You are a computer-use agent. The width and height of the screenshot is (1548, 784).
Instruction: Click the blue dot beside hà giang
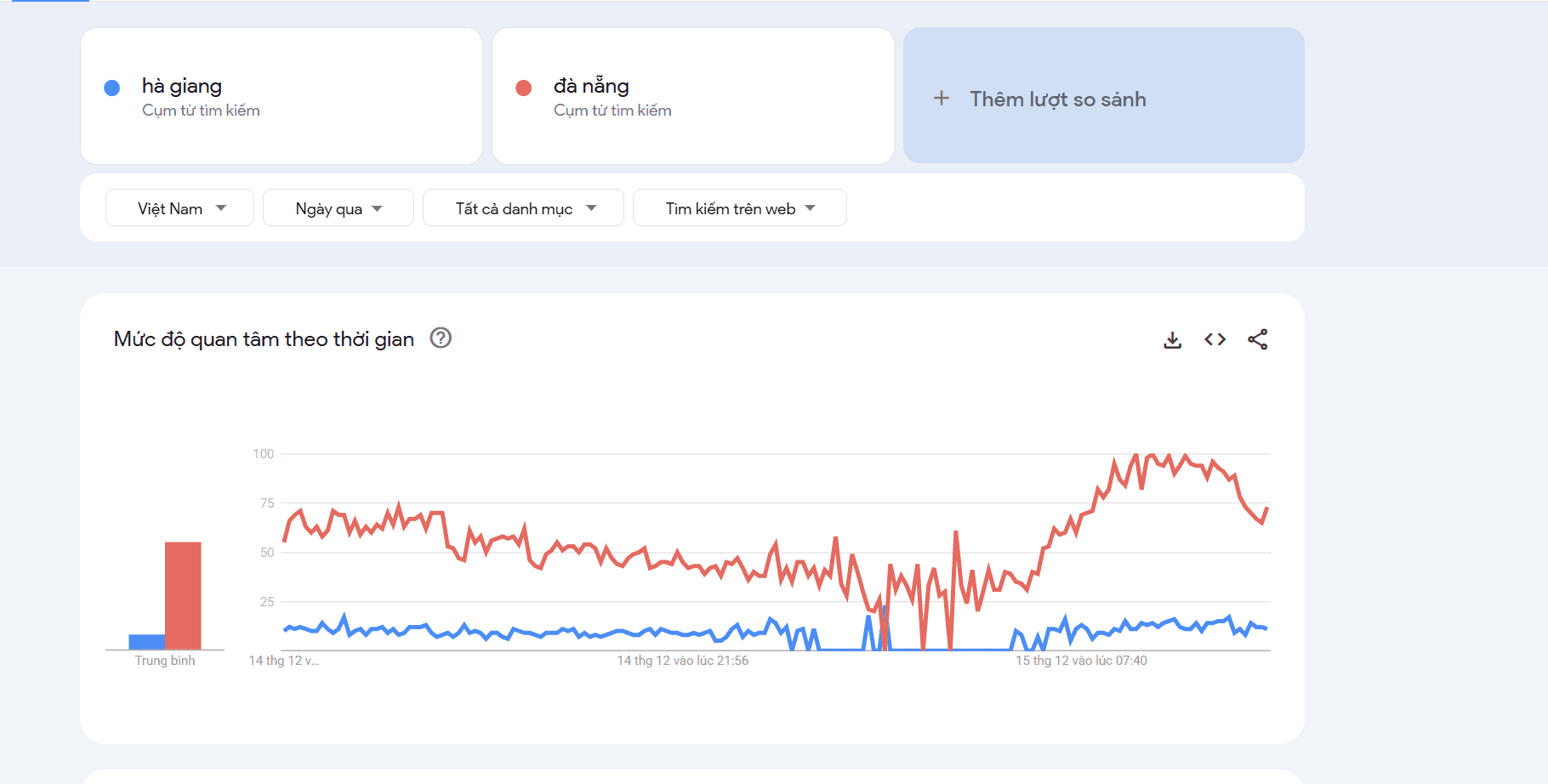coord(111,88)
